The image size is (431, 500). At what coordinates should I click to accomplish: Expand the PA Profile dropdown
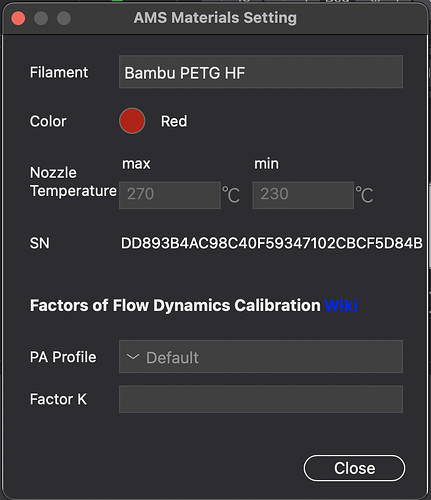click(261, 357)
